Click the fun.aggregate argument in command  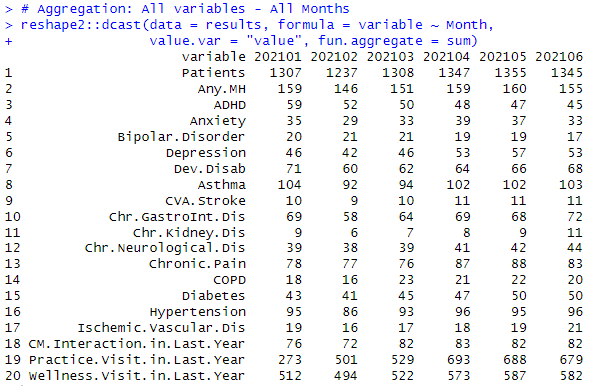coord(370,41)
